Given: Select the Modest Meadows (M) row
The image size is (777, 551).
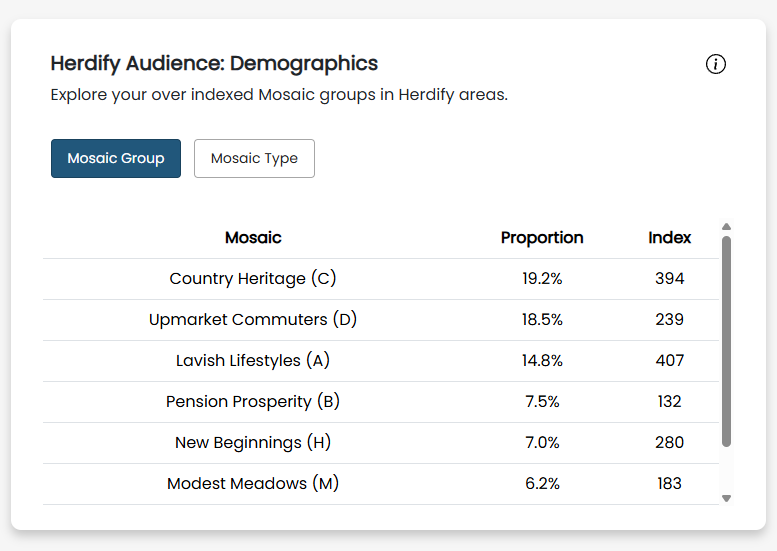Looking at the screenshot, I should tap(253, 484).
